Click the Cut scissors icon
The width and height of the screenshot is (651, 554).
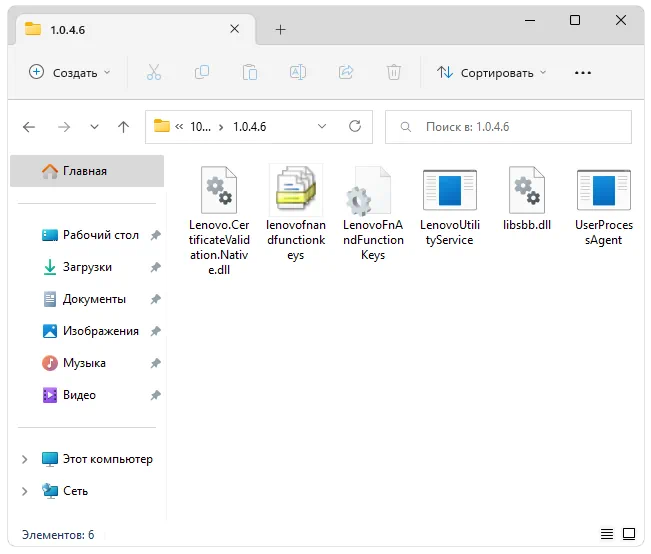point(154,72)
